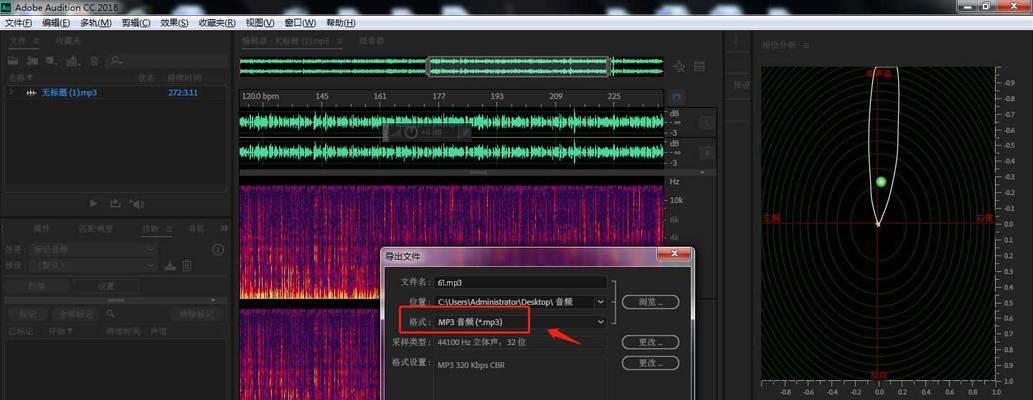Click 更改... button beside 采样类型

(650, 342)
